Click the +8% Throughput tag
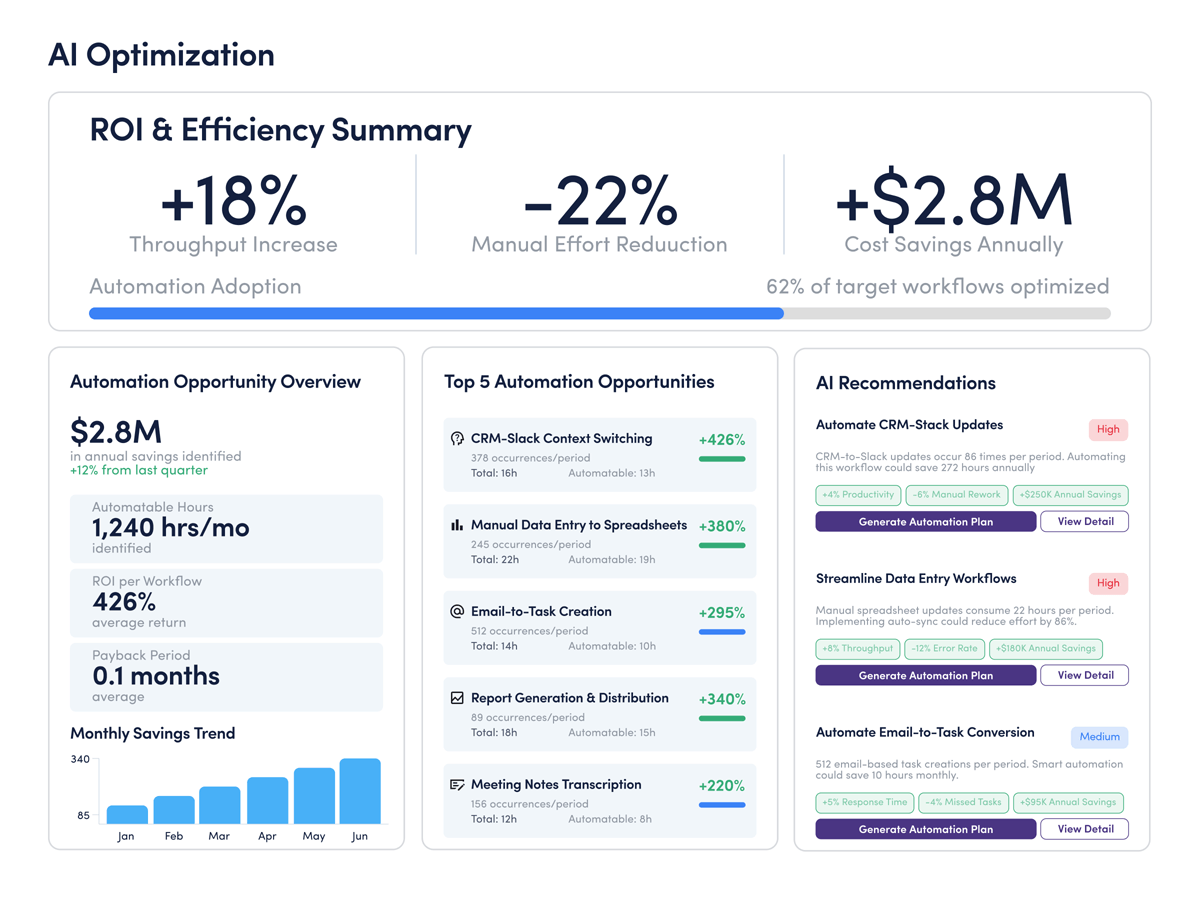The height and width of the screenshot is (900, 1200). 858,649
